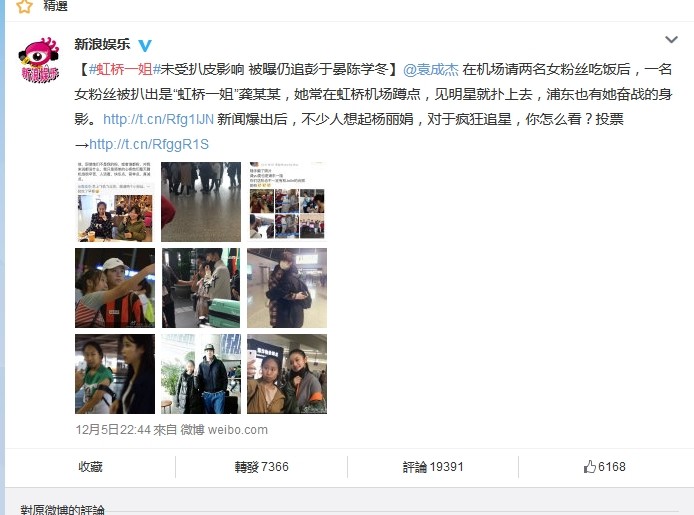View the airport floor photo thumbnail

pyautogui.click(x=201, y=202)
